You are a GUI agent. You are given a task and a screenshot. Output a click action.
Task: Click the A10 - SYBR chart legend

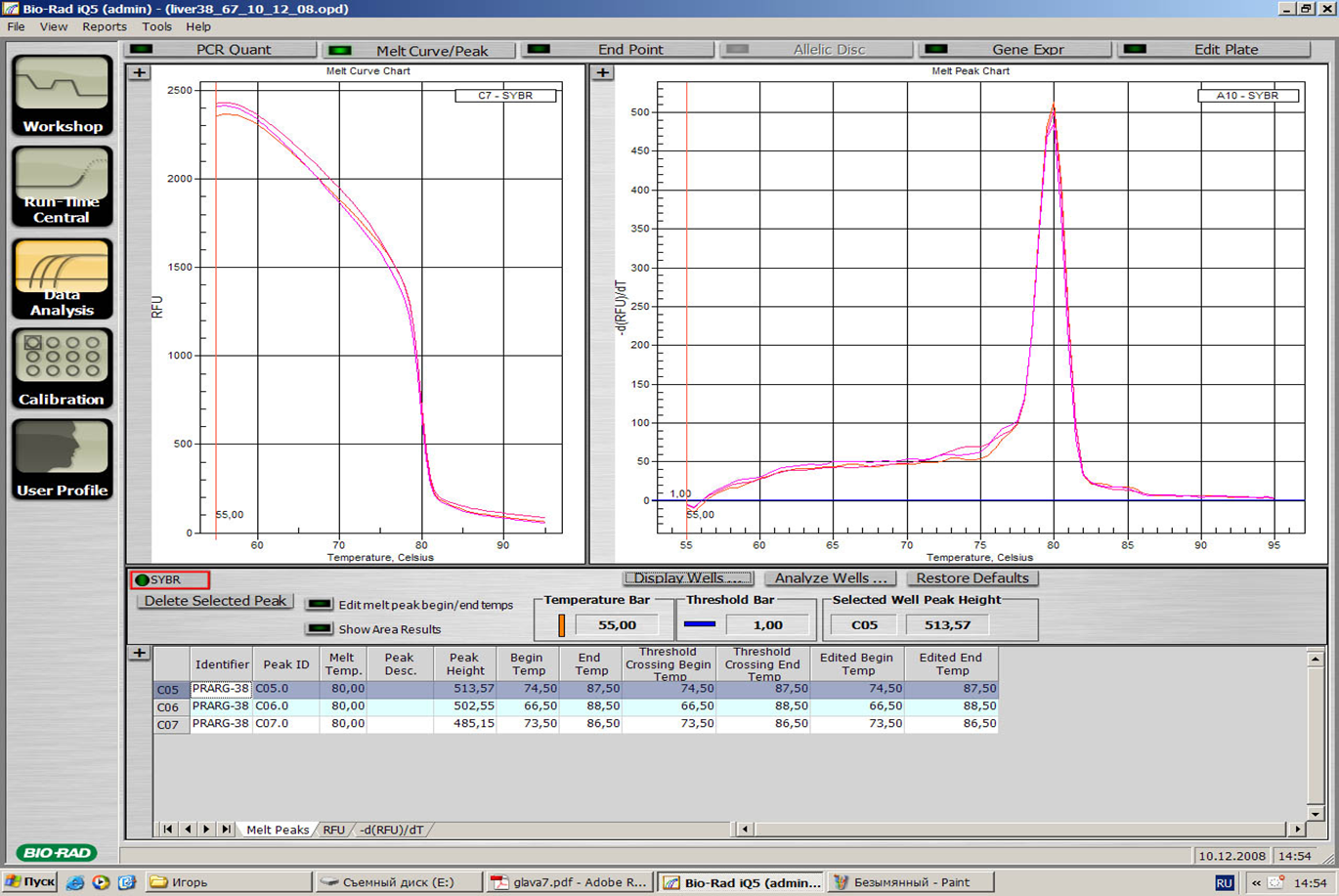pyautogui.click(x=1248, y=96)
